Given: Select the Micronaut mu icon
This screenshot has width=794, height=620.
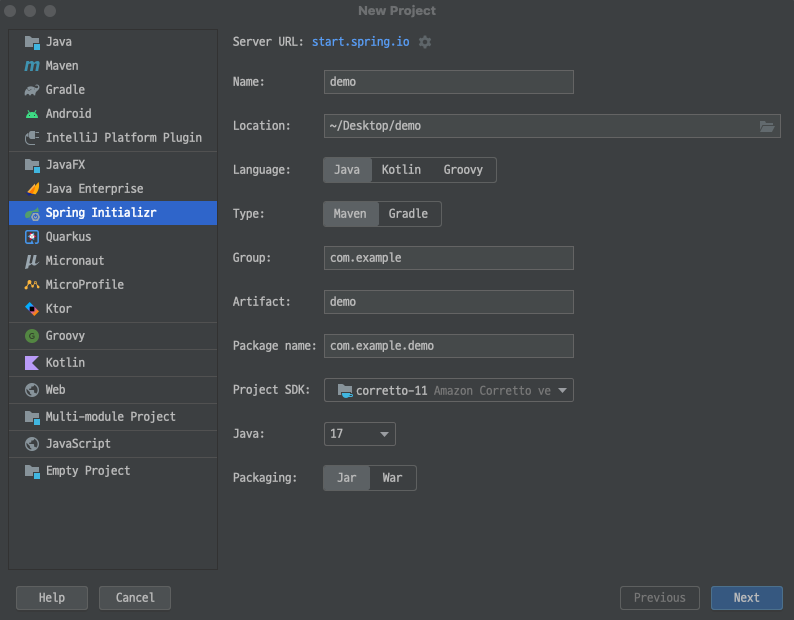Looking at the screenshot, I should pos(31,261).
